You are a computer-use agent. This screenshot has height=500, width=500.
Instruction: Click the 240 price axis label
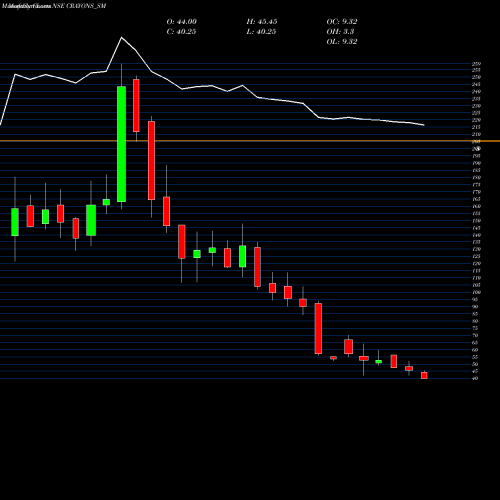pos(476,91)
